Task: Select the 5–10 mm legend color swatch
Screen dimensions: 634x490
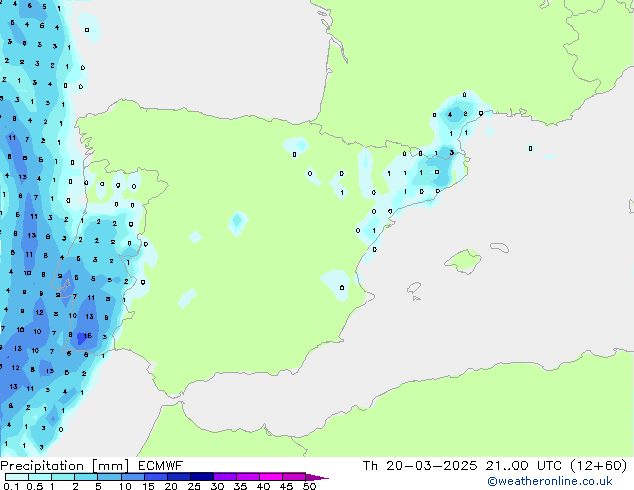Action: (109, 477)
